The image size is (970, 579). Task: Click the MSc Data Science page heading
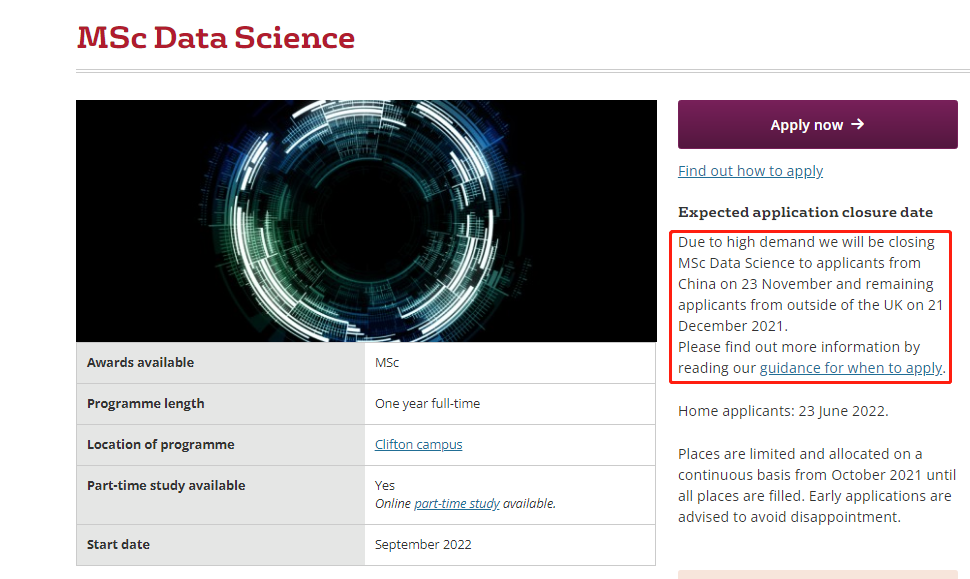tap(216, 38)
